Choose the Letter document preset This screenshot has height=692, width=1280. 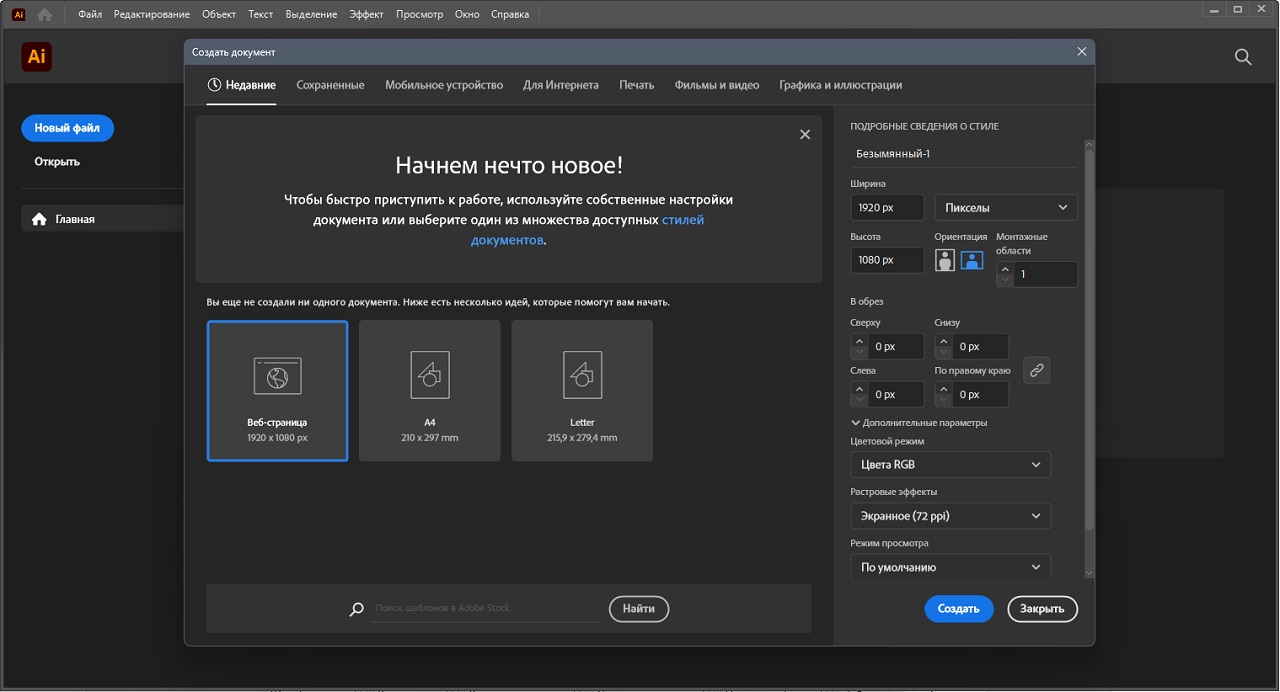(581, 390)
